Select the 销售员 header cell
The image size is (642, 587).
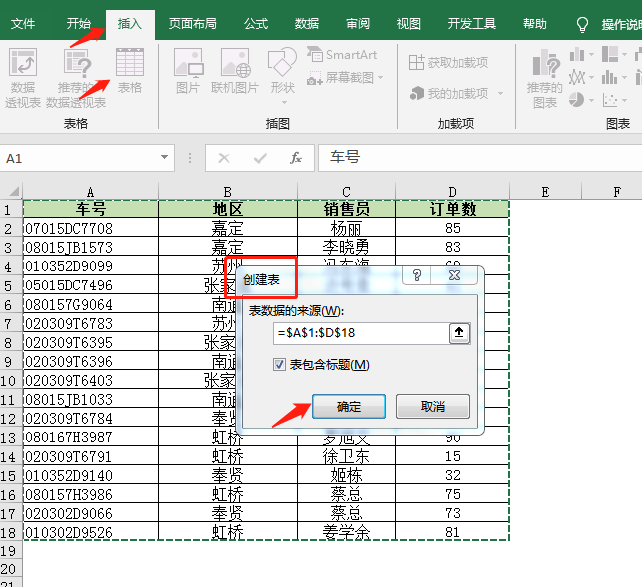[346, 209]
